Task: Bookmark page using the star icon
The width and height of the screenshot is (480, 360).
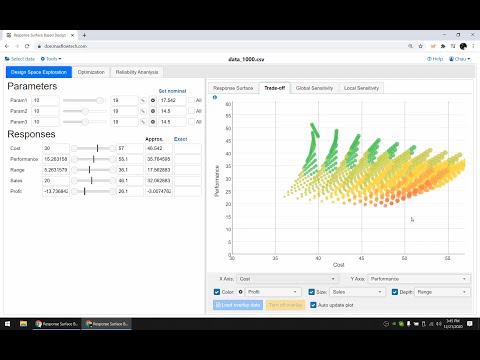Action: pos(421,46)
